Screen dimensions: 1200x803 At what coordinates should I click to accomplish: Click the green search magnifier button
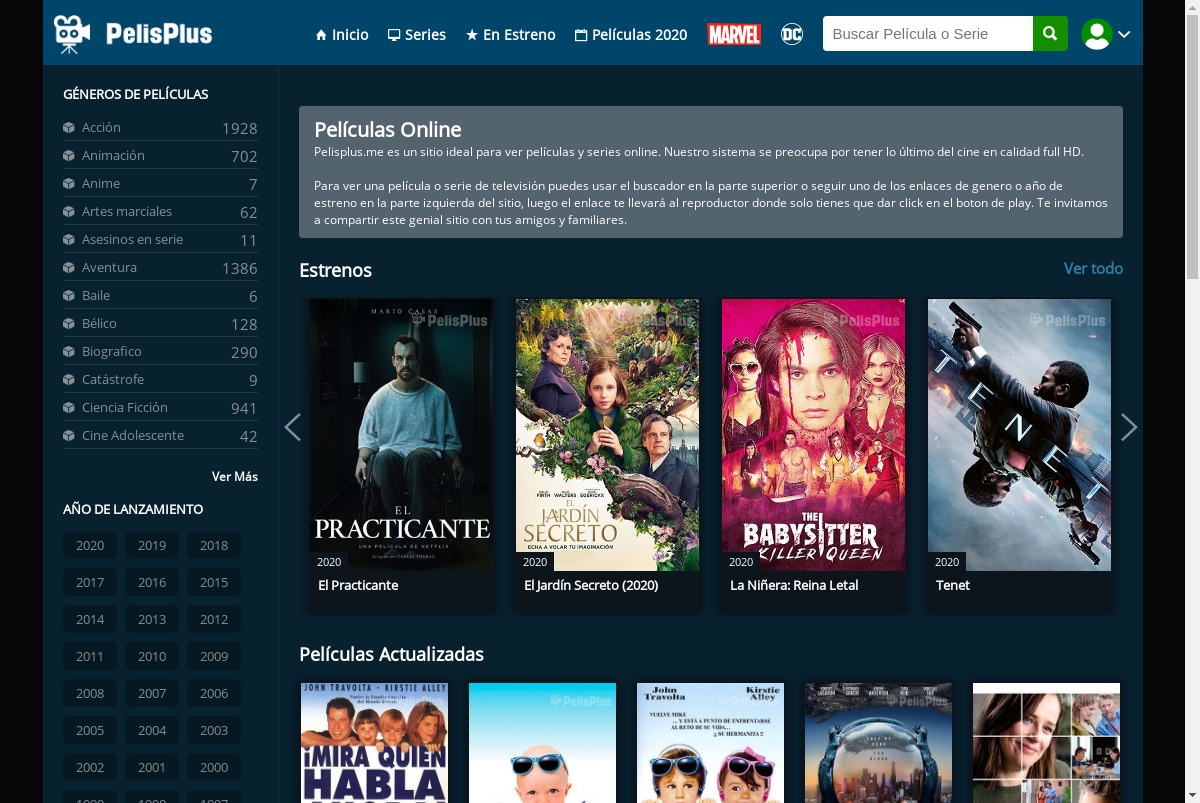[1050, 34]
